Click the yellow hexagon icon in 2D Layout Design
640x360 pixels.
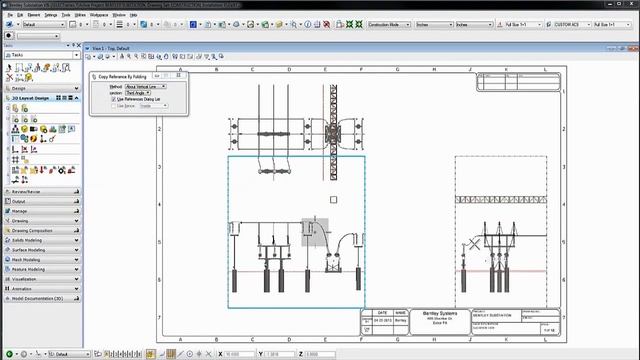[x=25, y=129]
